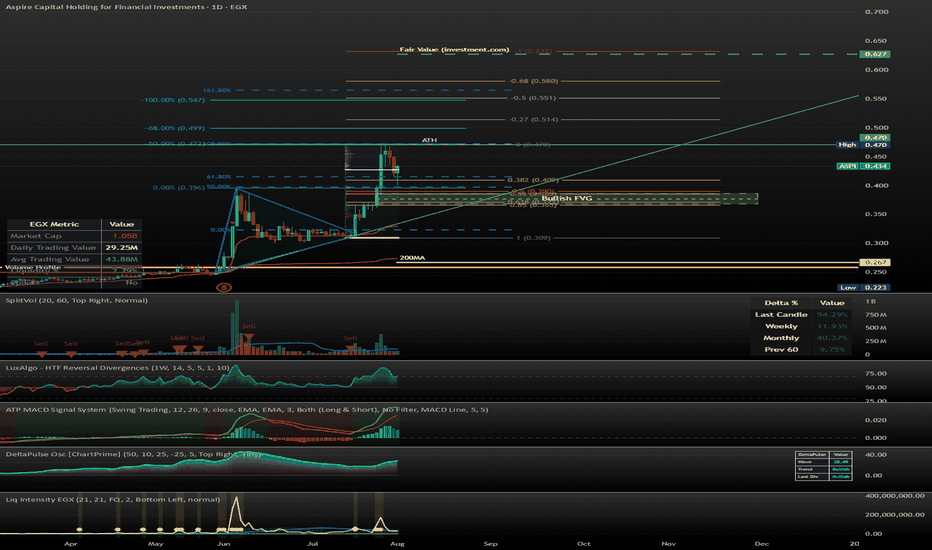
Task: Select the ATP MACD Signal System title
Action: [x=247, y=410]
